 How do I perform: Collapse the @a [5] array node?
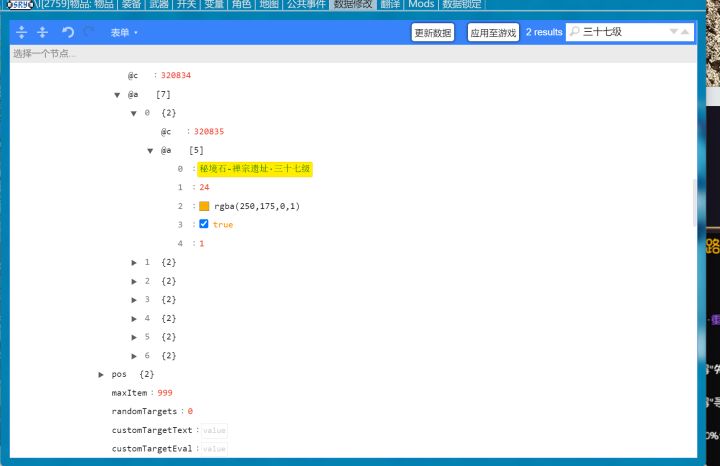coord(151,150)
